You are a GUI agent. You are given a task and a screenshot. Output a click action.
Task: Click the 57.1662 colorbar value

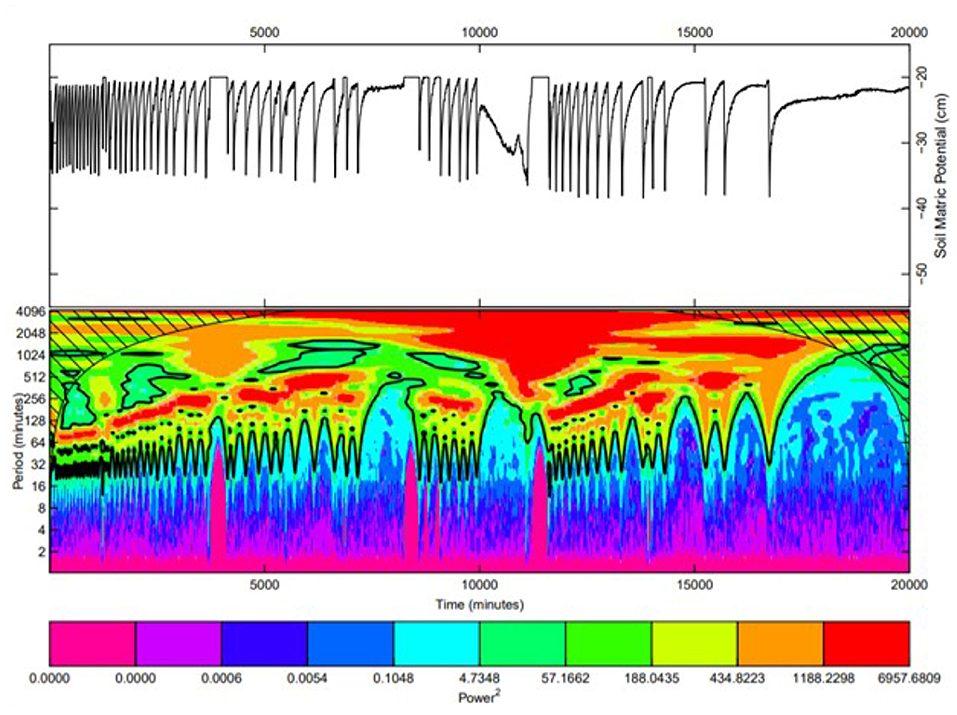(x=565, y=678)
